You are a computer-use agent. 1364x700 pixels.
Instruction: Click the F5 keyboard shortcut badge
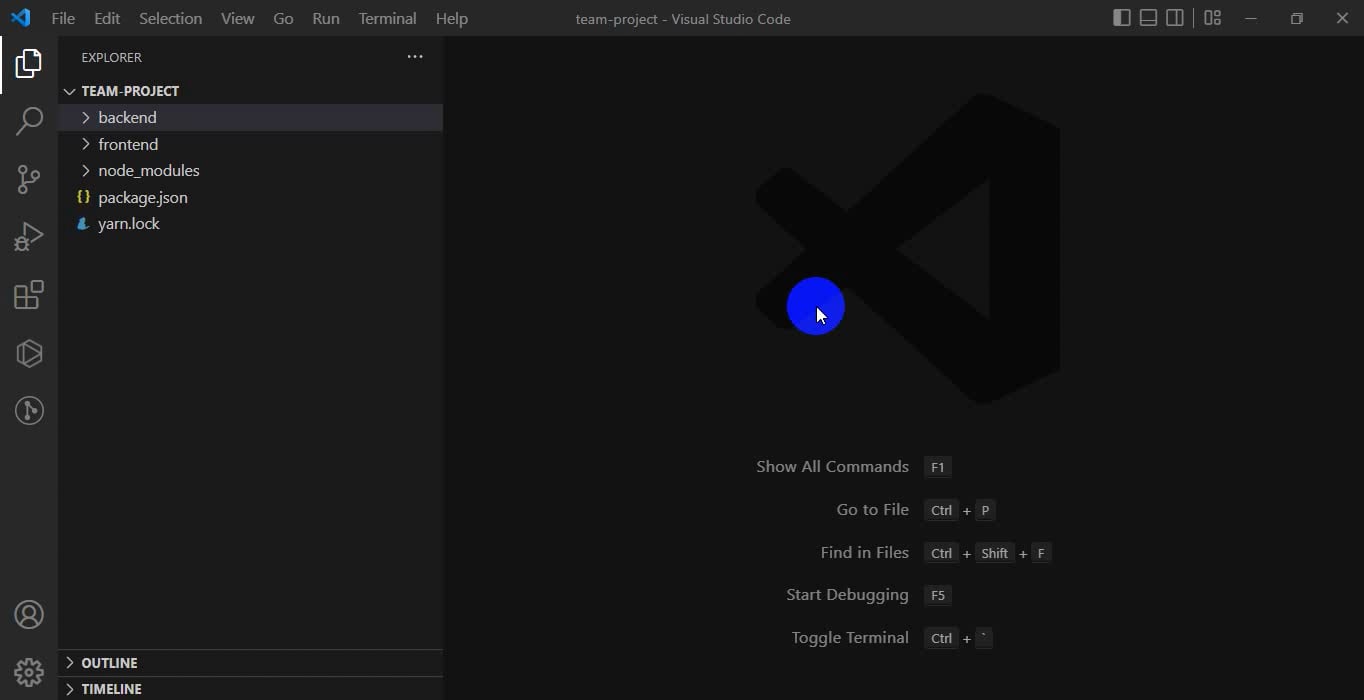[x=937, y=595]
